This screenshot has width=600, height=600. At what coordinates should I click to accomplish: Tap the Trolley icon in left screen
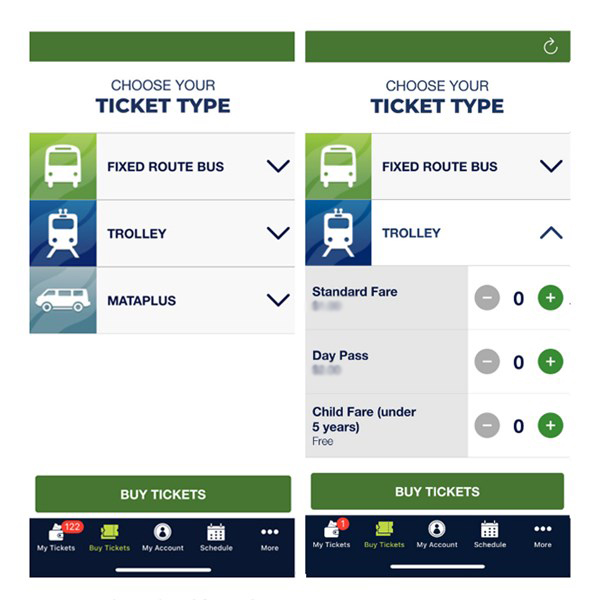pos(63,233)
